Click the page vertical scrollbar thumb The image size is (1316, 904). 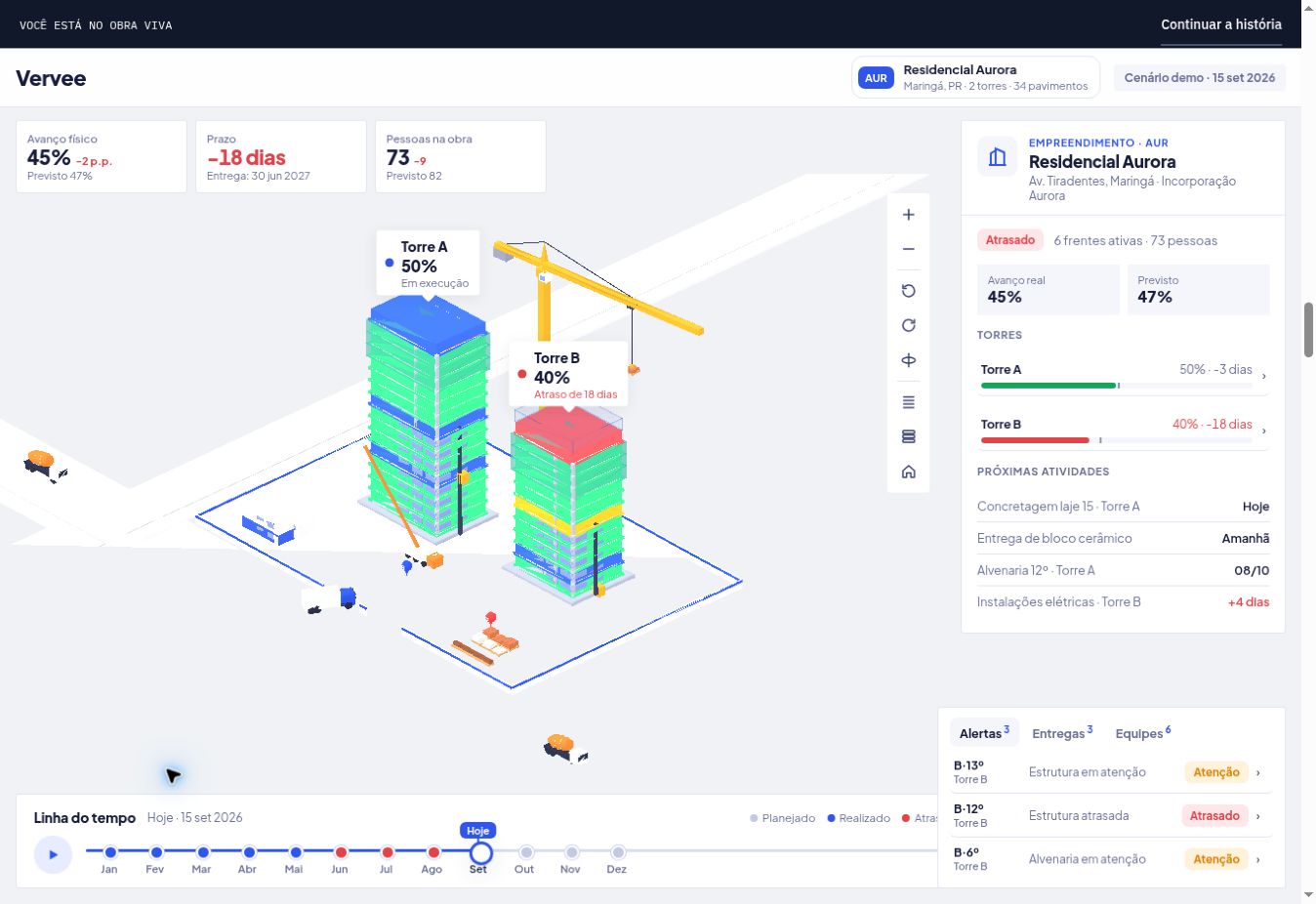pos(1308,330)
